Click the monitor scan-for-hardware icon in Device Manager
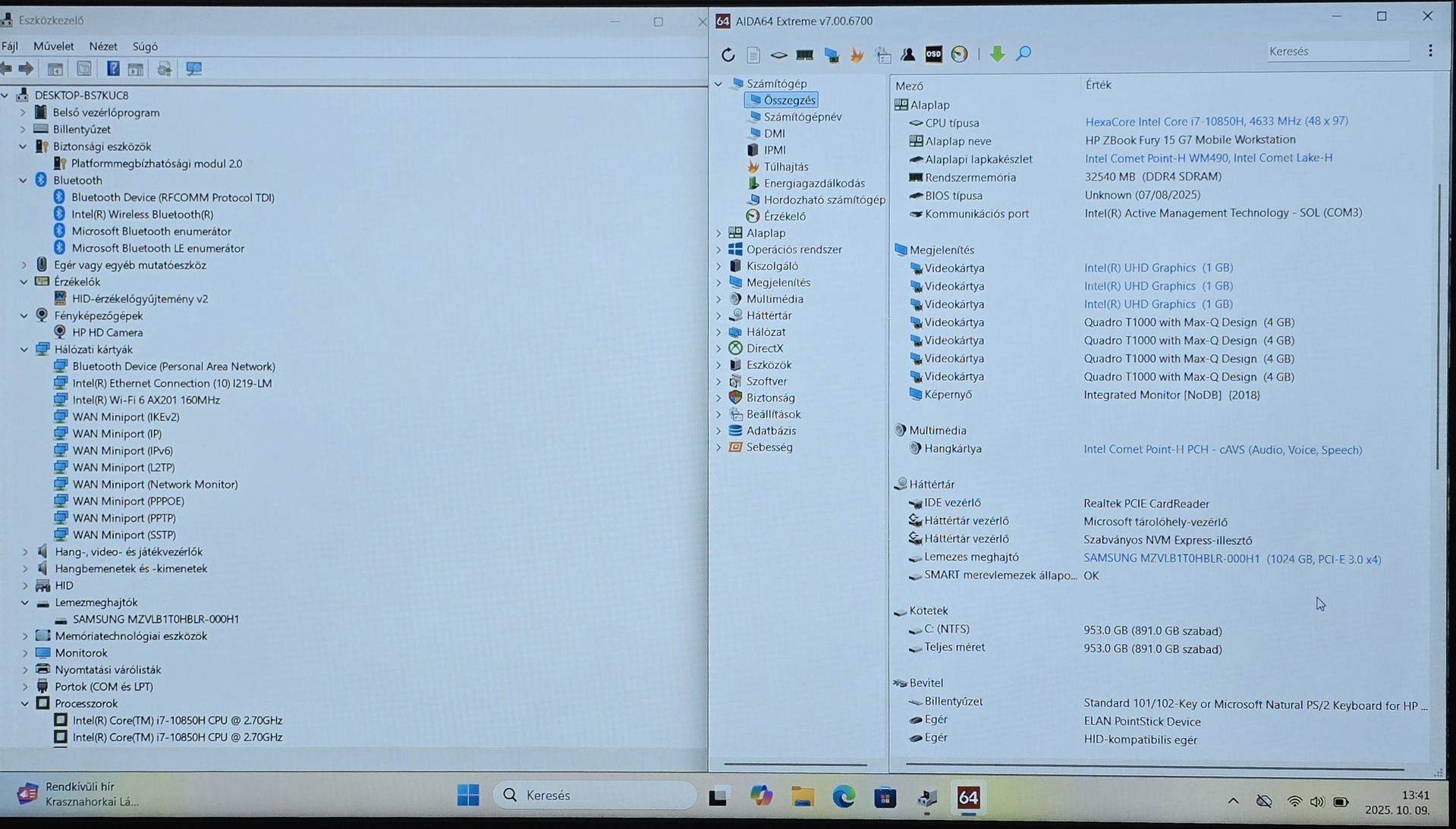The width and height of the screenshot is (1456, 829). pos(194,69)
